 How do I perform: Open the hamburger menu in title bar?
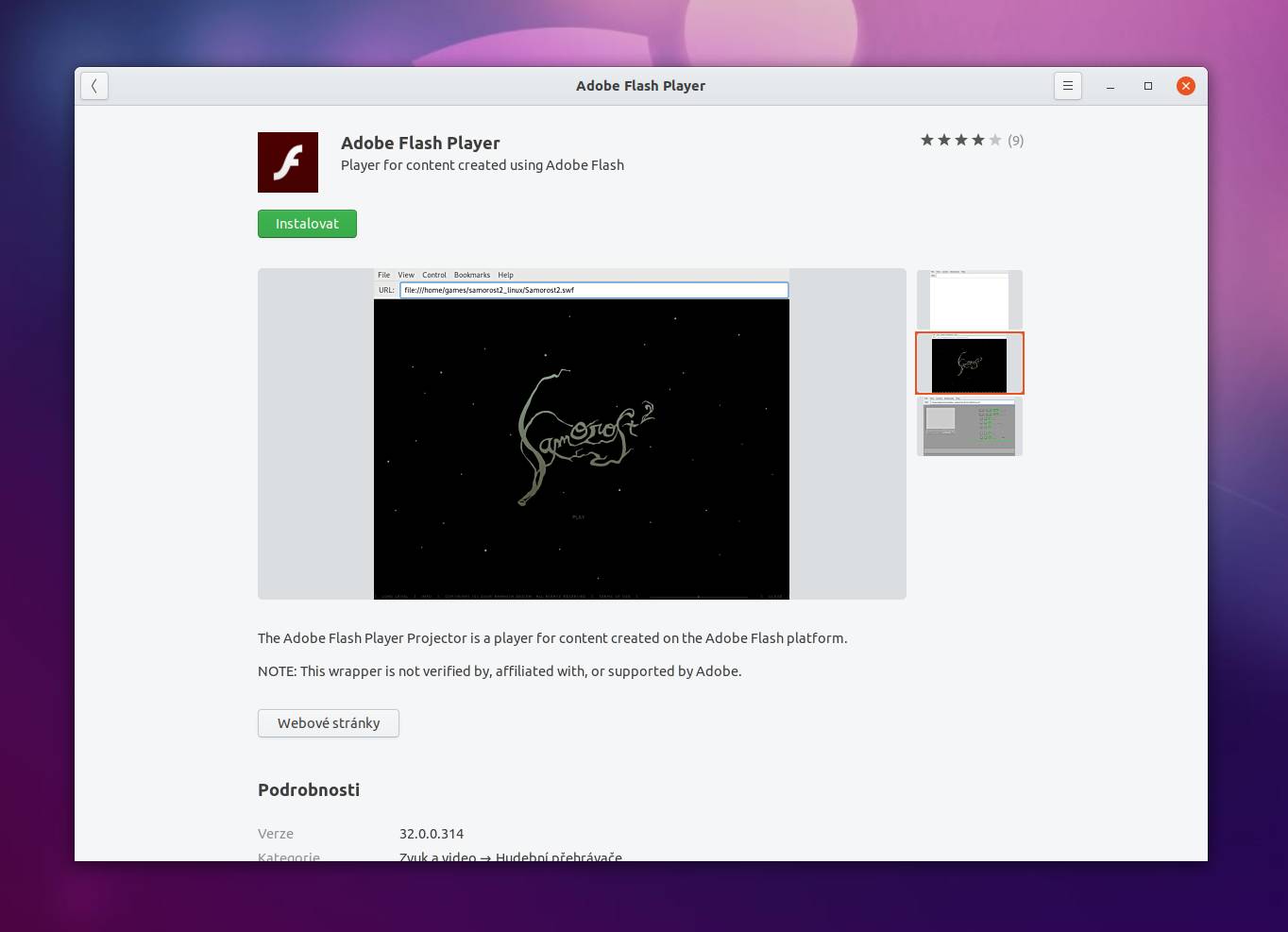click(1068, 86)
